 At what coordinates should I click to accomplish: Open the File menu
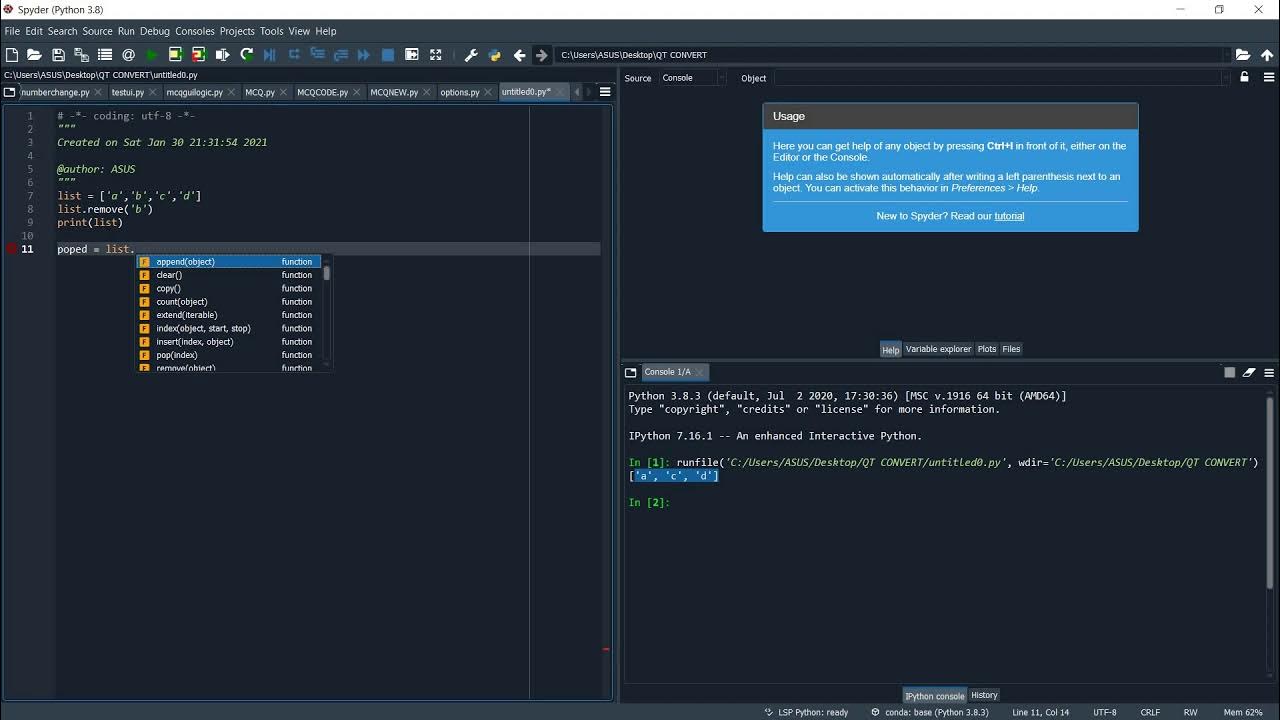pyautogui.click(x=12, y=31)
